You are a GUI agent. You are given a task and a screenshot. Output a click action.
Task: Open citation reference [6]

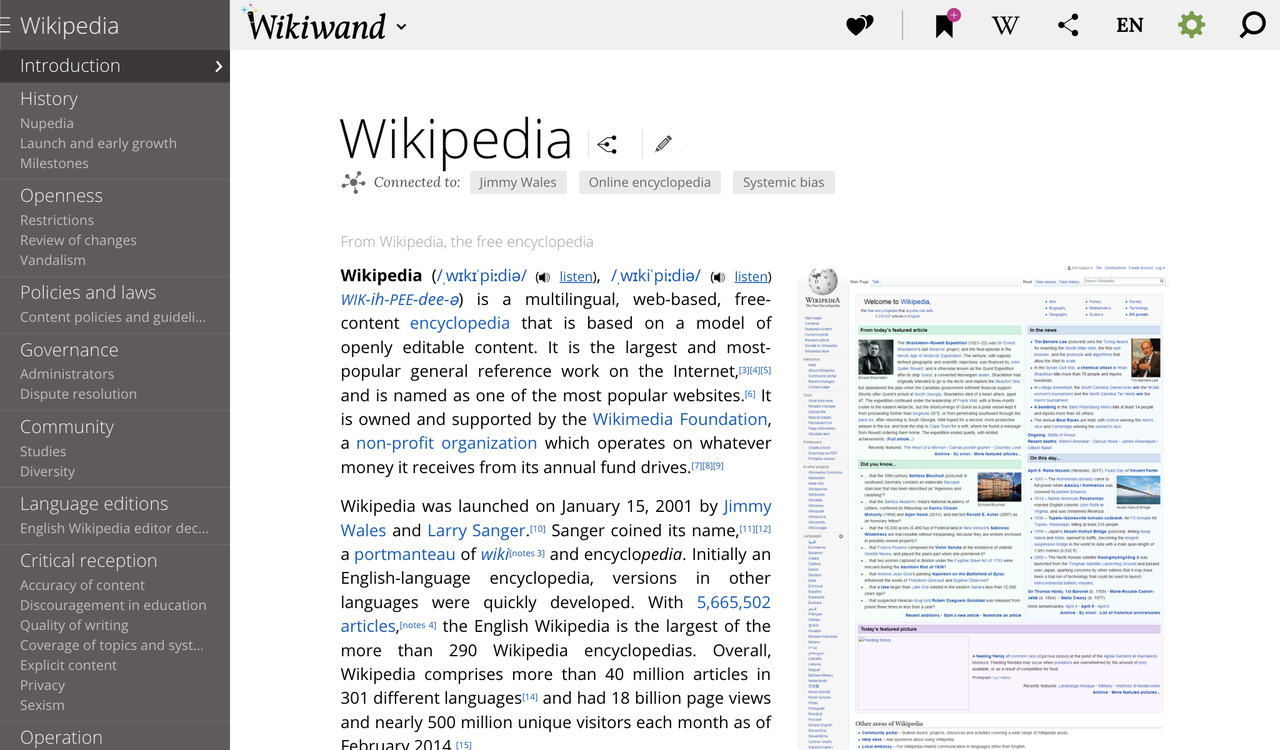coord(750,393)
